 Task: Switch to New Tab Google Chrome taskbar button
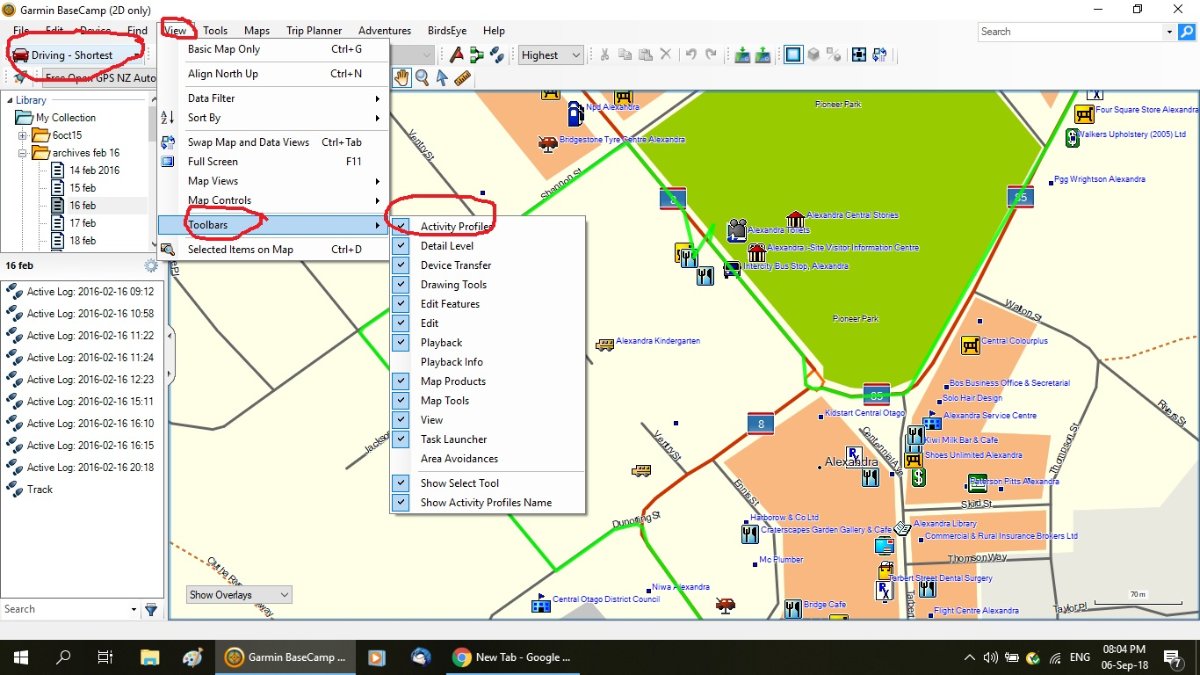[513, 657]
